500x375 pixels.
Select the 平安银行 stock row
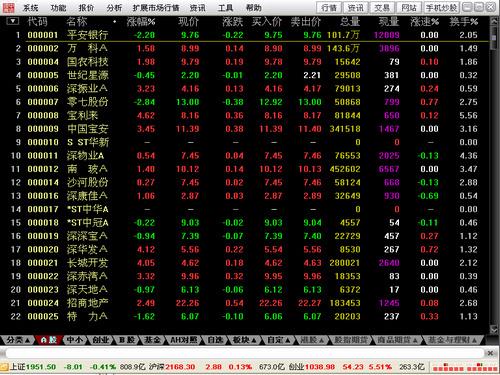247,35
